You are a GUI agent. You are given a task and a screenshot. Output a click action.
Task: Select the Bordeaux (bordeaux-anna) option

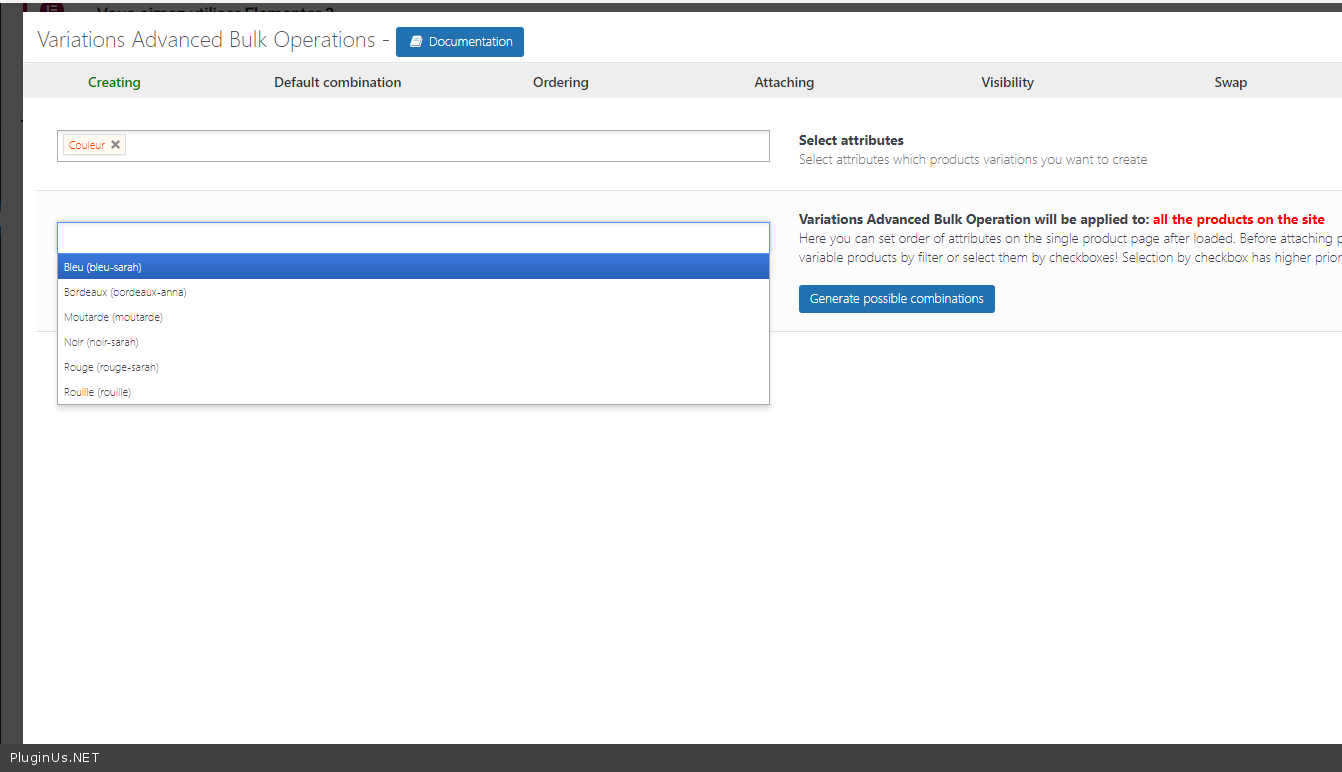125,292
